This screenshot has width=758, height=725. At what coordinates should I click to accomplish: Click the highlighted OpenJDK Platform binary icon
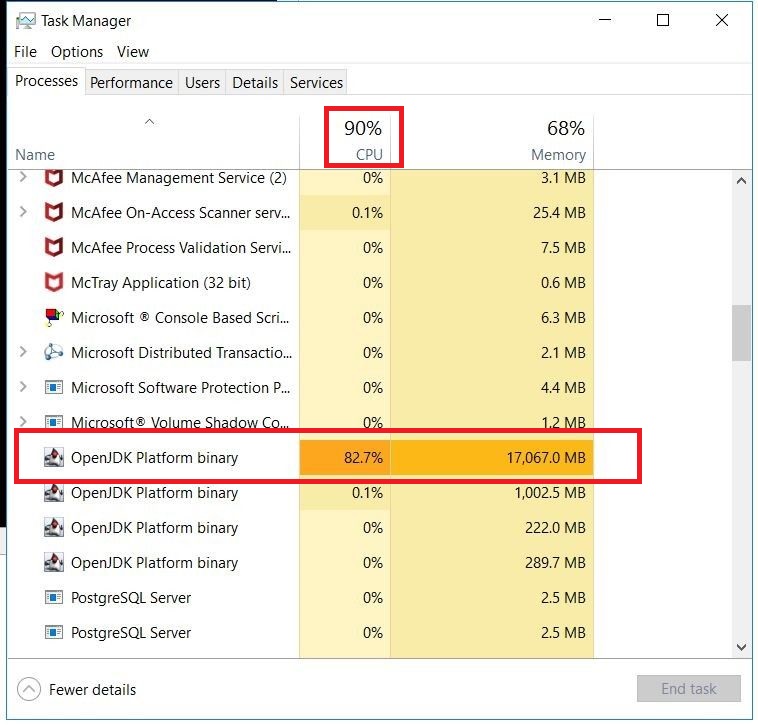point(54,458)
